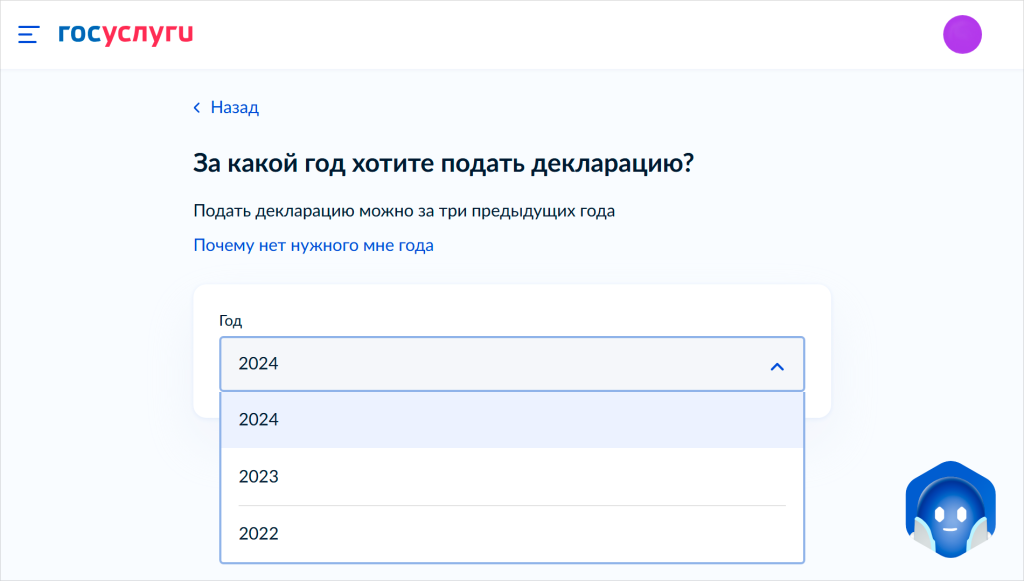Click the blue 'гос' part of logo
Screen dimensions: 1024x581
(80, 34)
